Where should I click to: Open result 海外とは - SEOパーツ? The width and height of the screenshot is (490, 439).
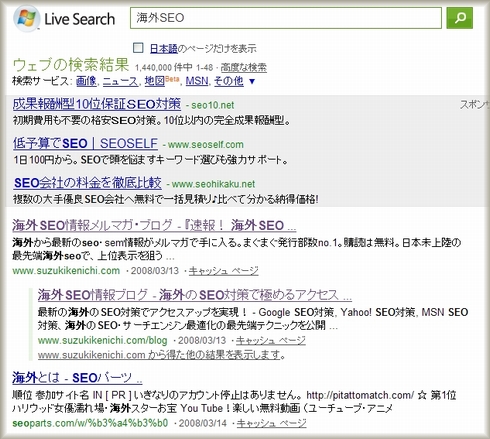77,378
